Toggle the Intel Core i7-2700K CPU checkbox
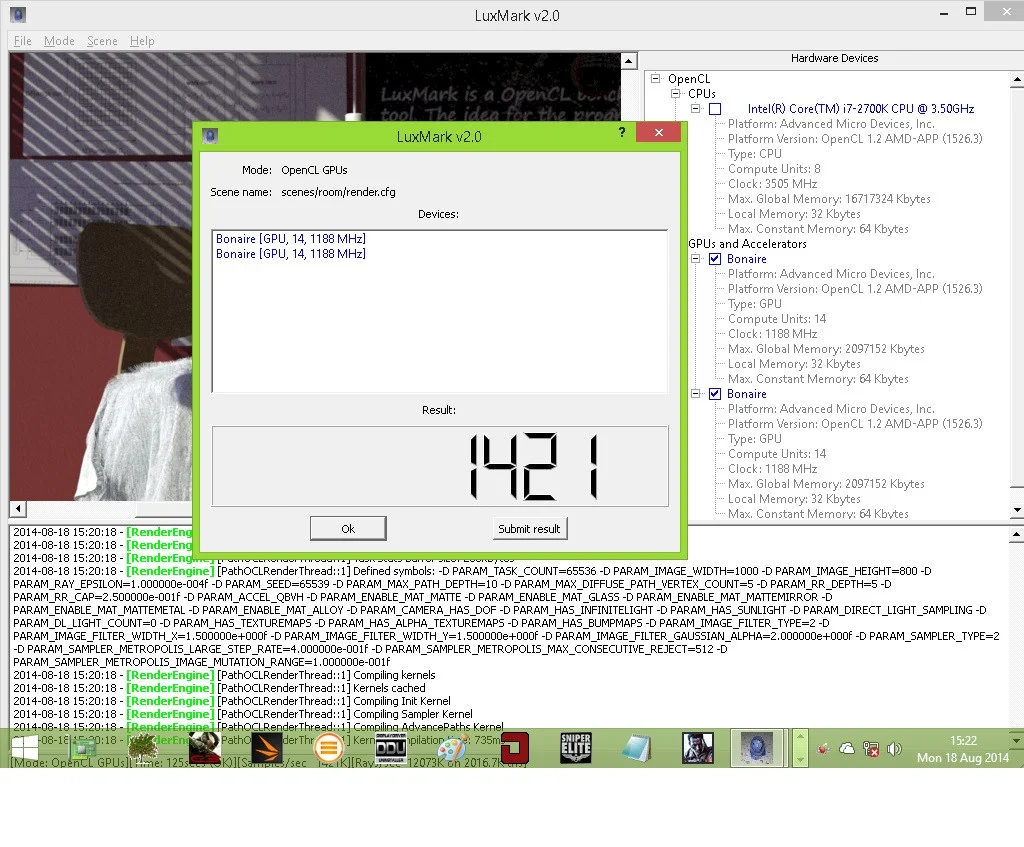This screenshot has height=847, width=1024. (x=715, y=109)
